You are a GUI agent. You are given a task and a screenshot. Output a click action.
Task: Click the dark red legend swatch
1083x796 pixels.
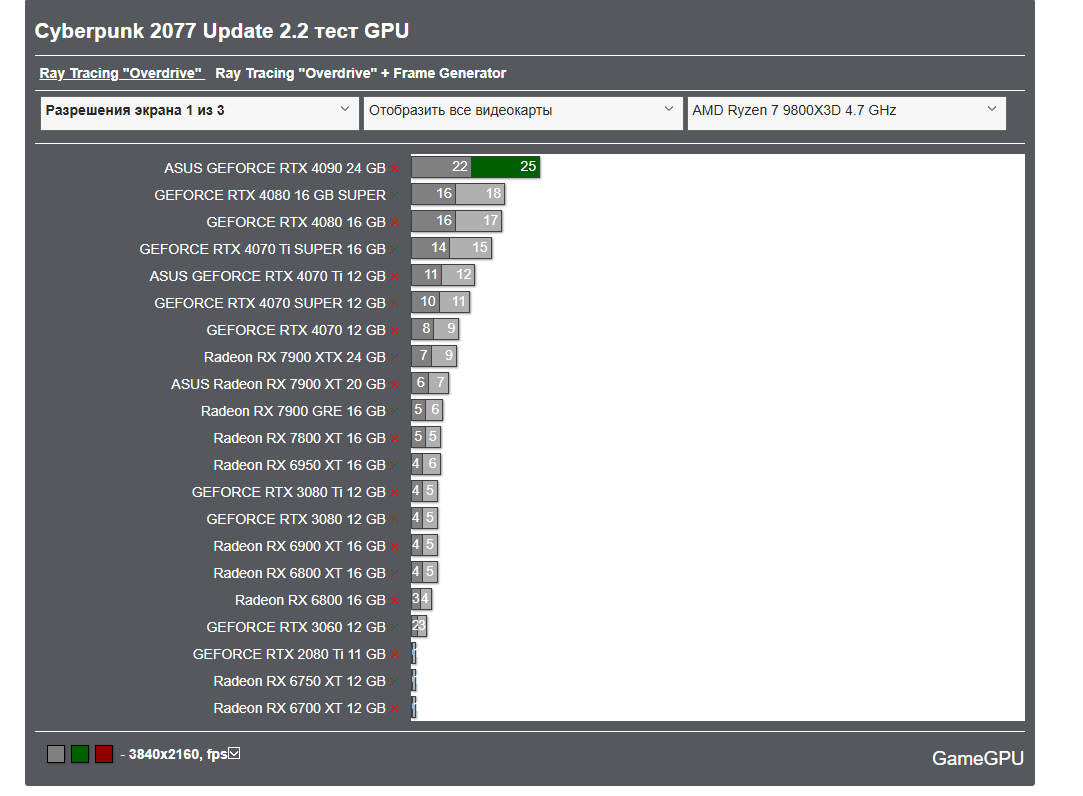(x=104, y=754)
